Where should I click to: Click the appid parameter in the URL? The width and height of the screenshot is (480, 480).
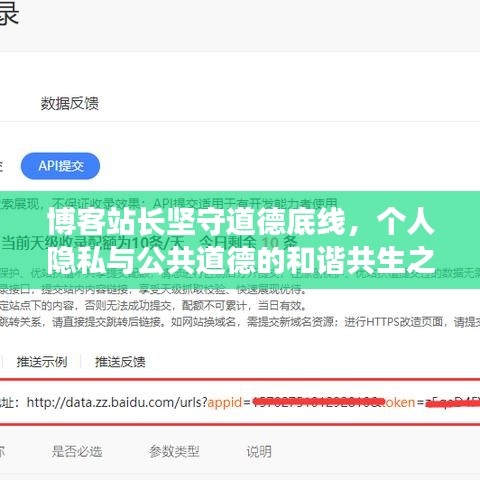tap(225, 402)
